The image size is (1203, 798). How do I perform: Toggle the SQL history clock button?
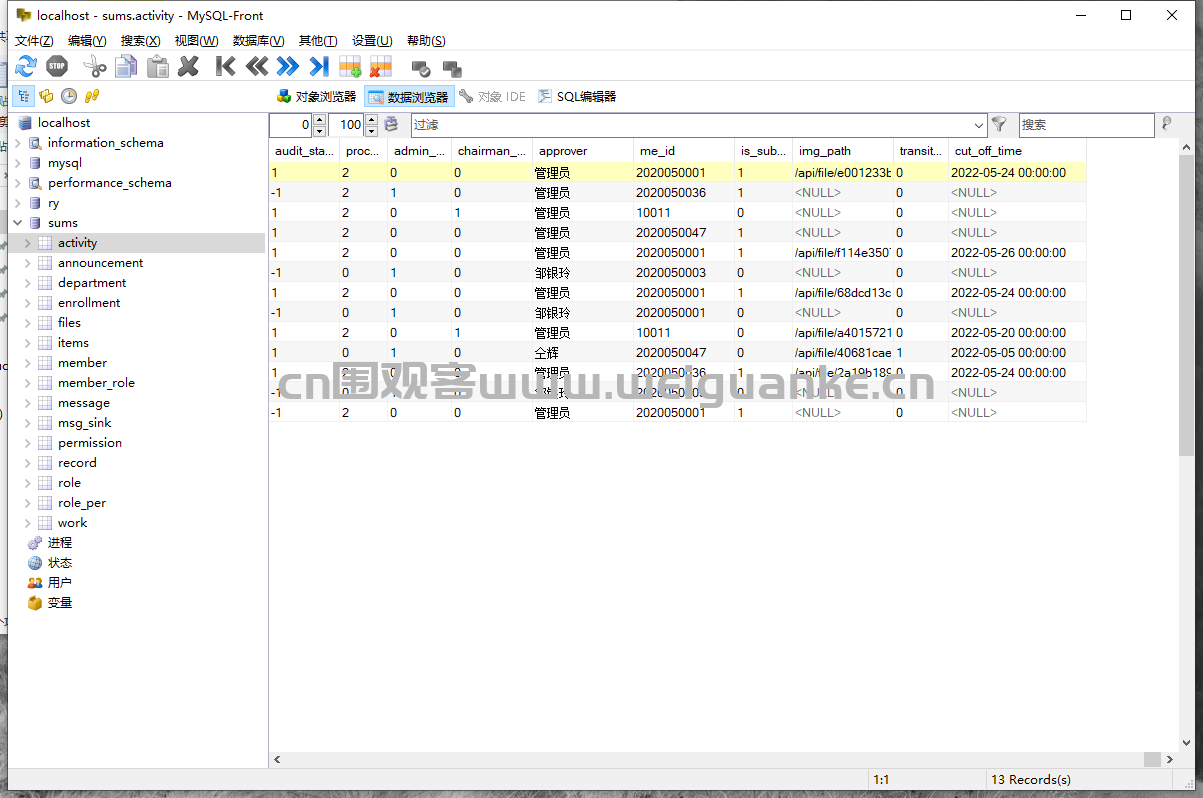click(x=69, y=96)
